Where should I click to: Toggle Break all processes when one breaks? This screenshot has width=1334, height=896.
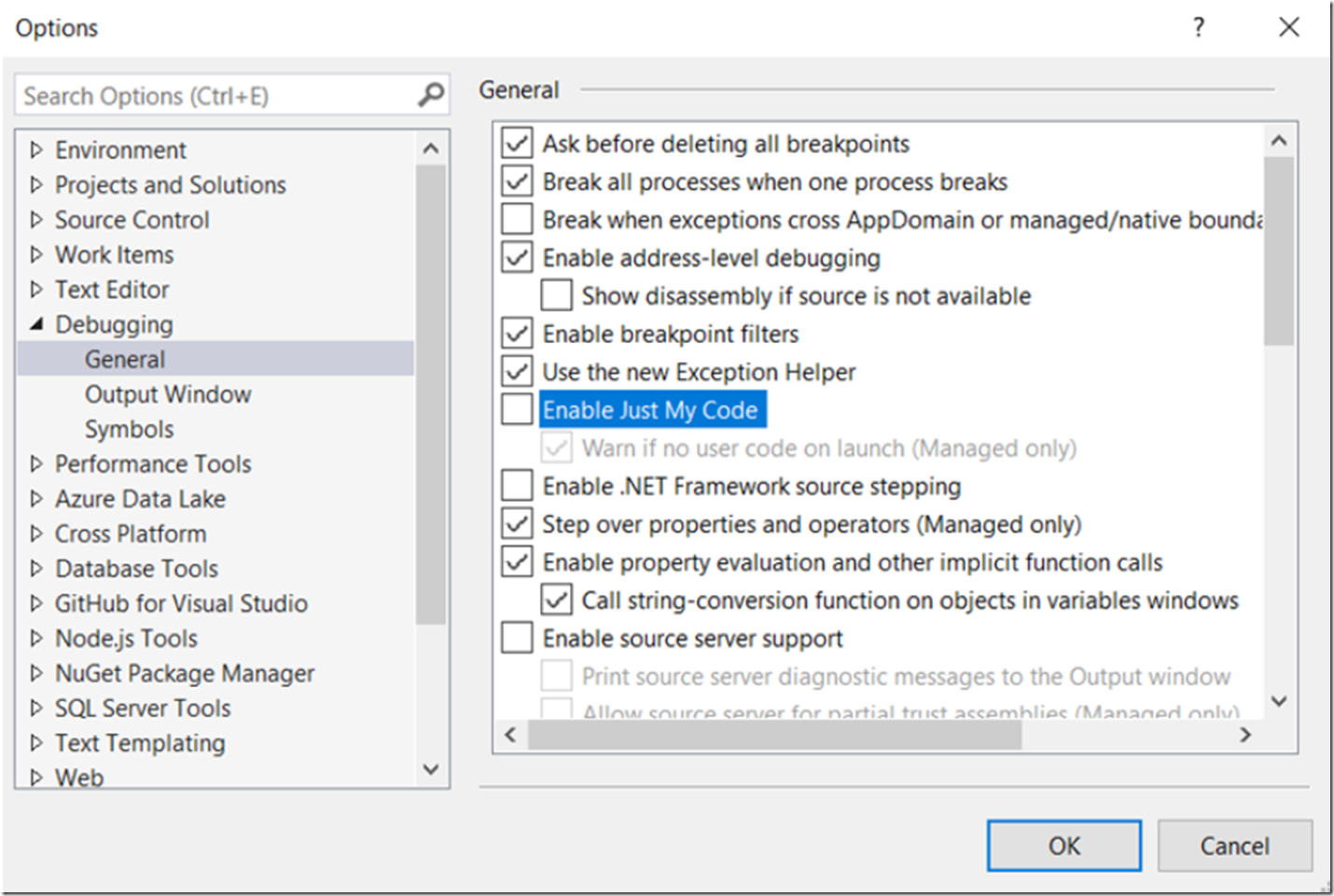pyautogui.click(x=517, y=181)
